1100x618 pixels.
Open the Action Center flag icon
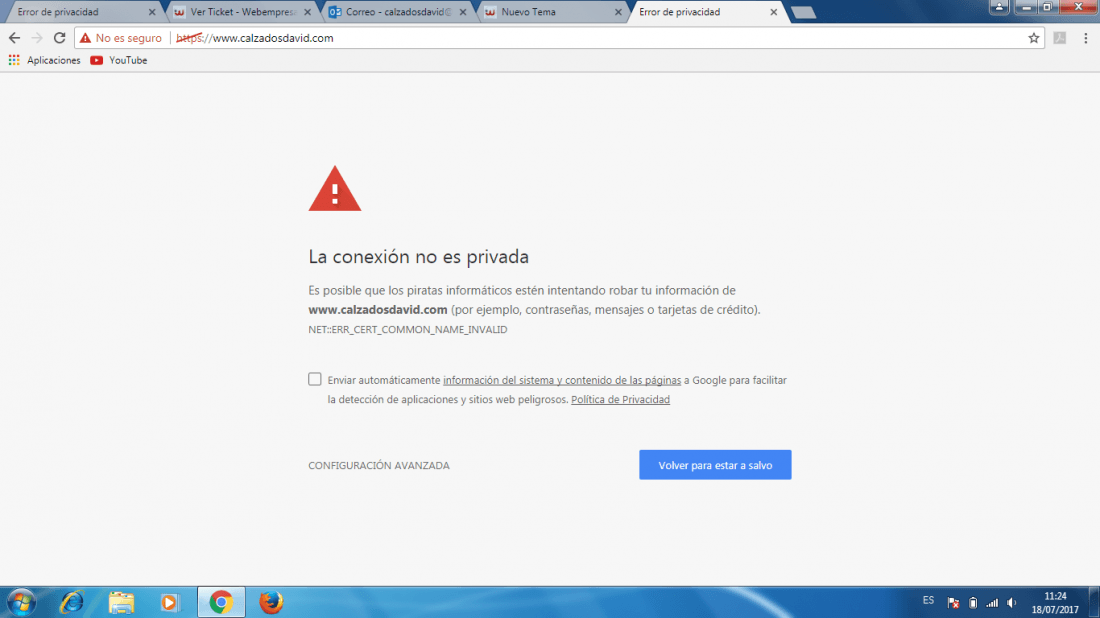click(x=953, y=603)
